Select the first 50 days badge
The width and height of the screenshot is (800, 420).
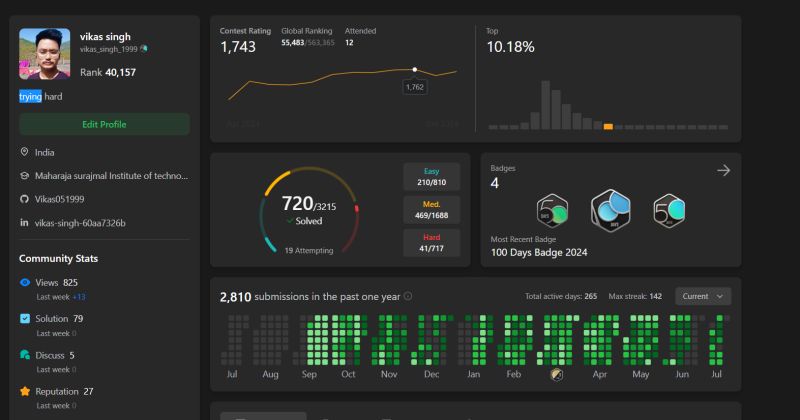pyautogui.click(x=552, y=210)
